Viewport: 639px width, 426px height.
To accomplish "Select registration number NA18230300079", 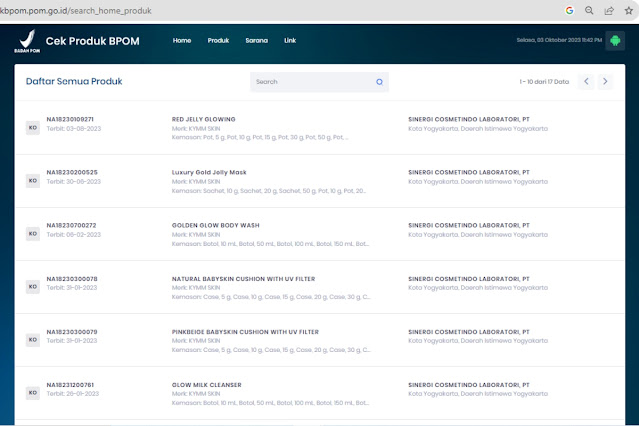I will coord(72,332).
